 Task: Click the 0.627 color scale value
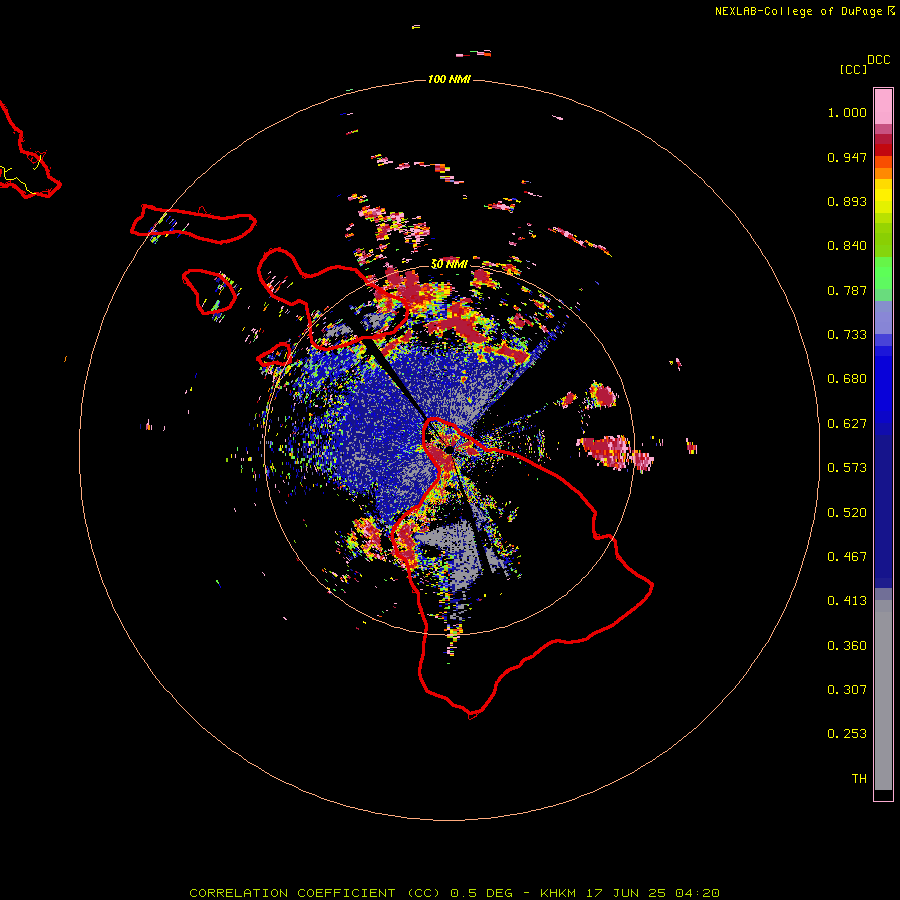coord(847,424)
